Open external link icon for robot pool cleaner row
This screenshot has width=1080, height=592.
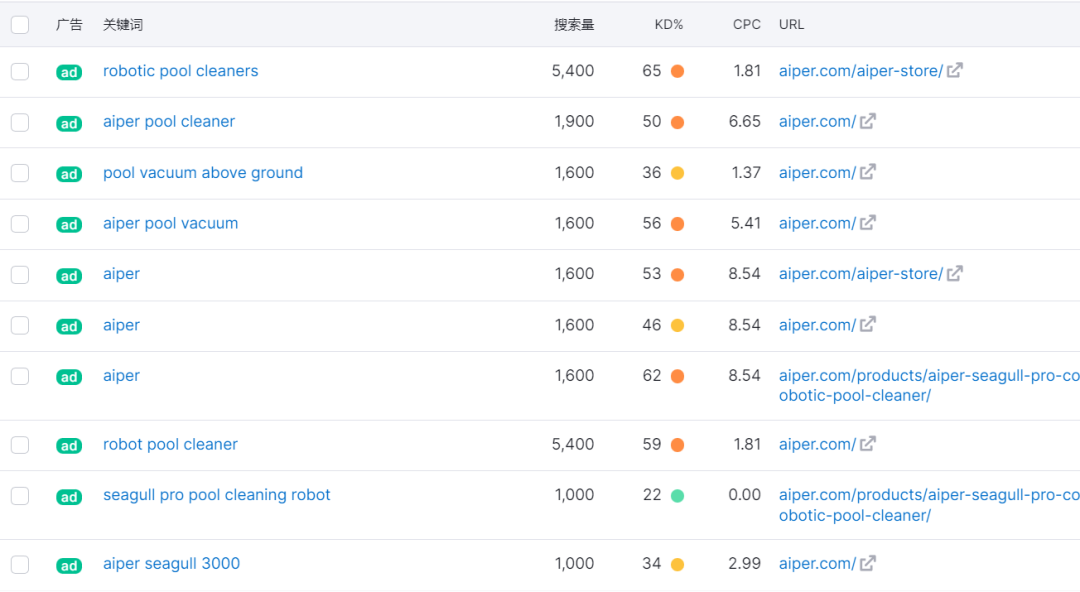[x=868, y=444]
